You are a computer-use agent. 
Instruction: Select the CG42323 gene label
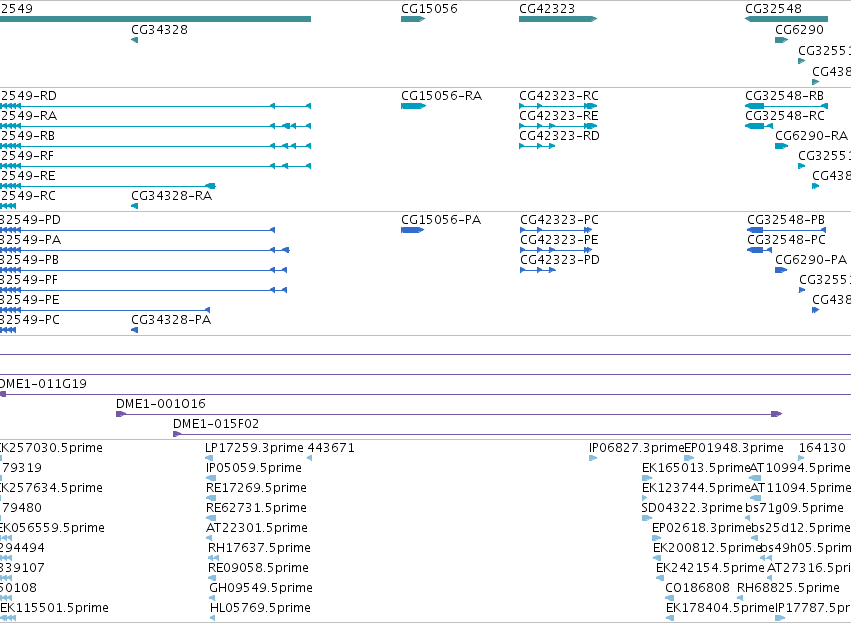point(547,9)
